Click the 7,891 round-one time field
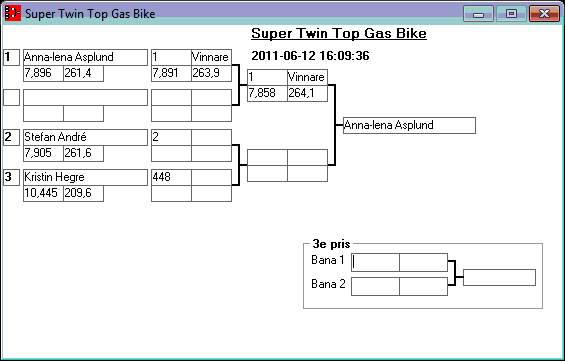565x361 pixels. [x=171, y=73]
